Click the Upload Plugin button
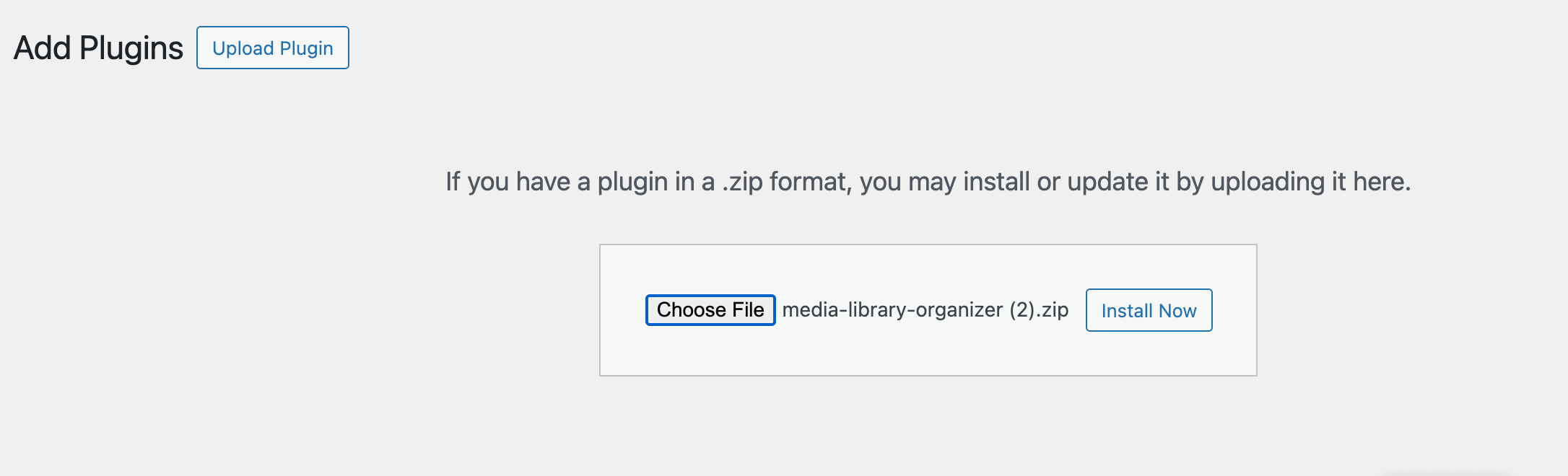The width and height of the screenshot is (1568, 476). click(273, 48)
